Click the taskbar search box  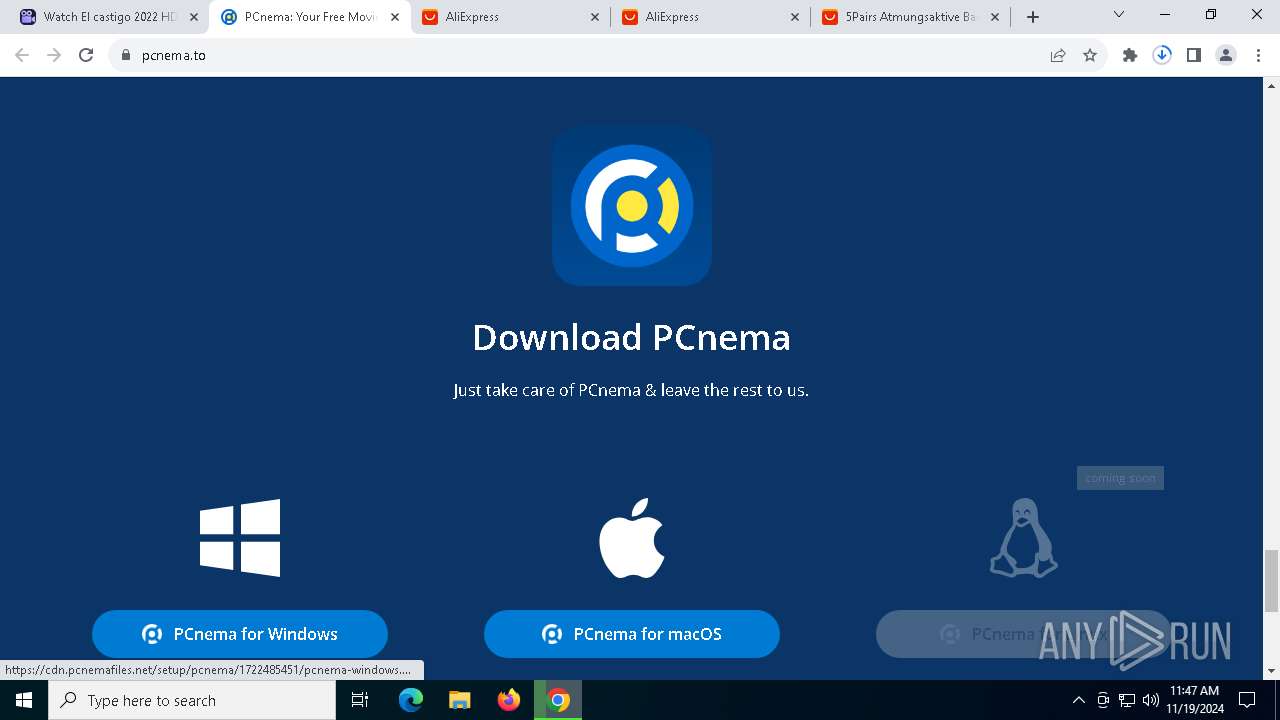(192, 700)
